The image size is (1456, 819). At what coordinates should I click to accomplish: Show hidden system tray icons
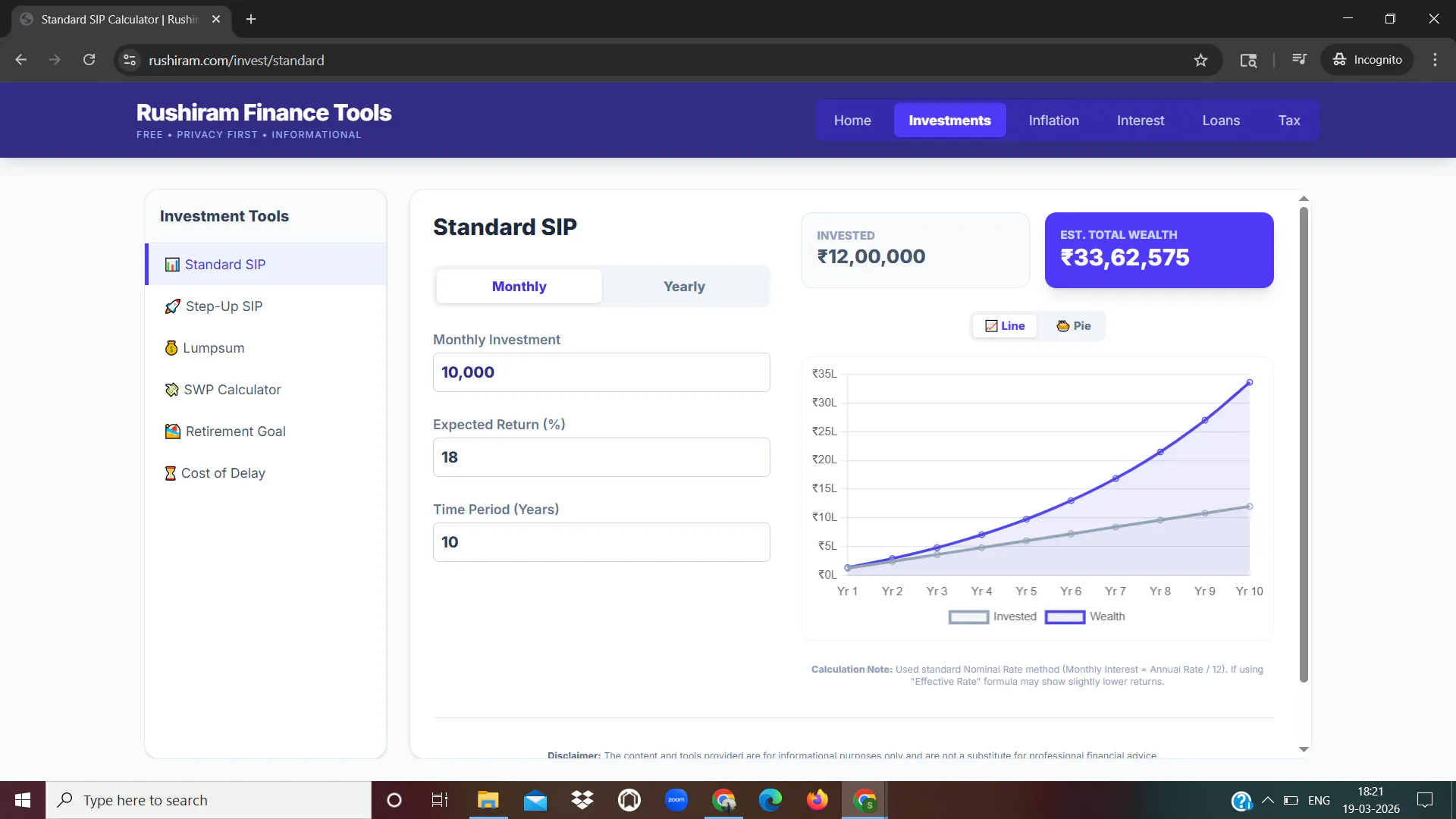coord(1268,800)
